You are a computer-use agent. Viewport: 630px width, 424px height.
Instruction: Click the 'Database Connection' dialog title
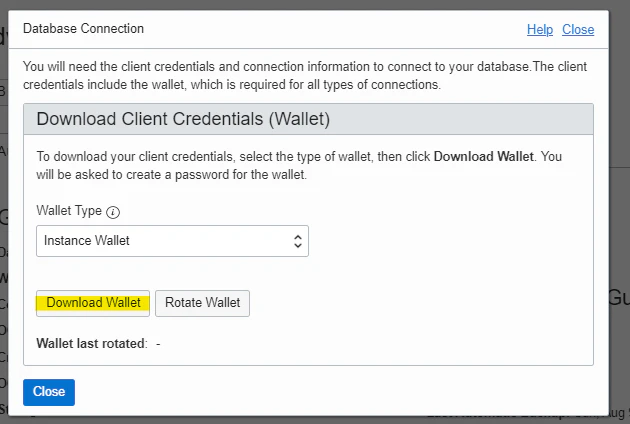[x=84, y=29]
